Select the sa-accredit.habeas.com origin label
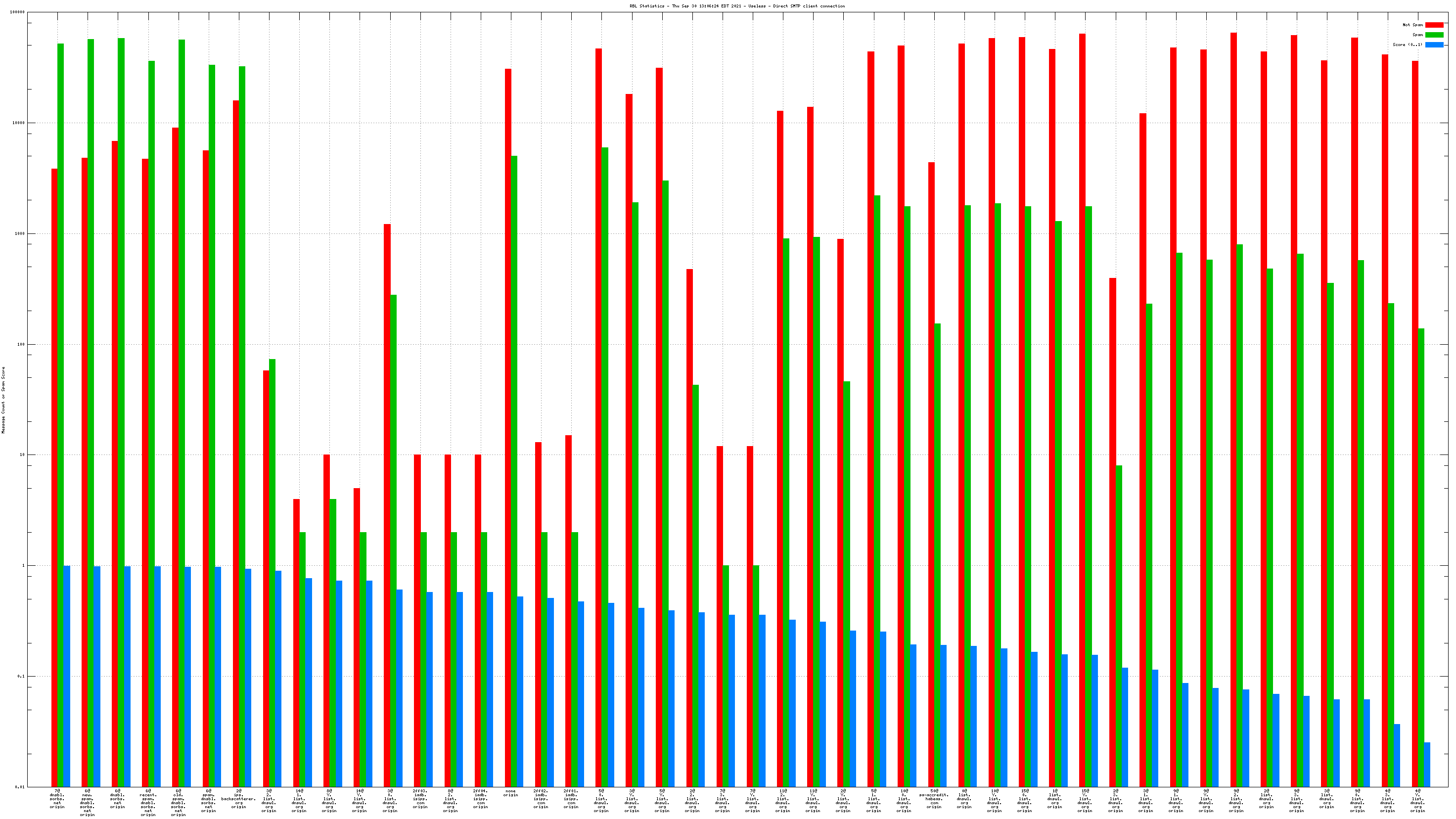 click(x=934, y=799)
